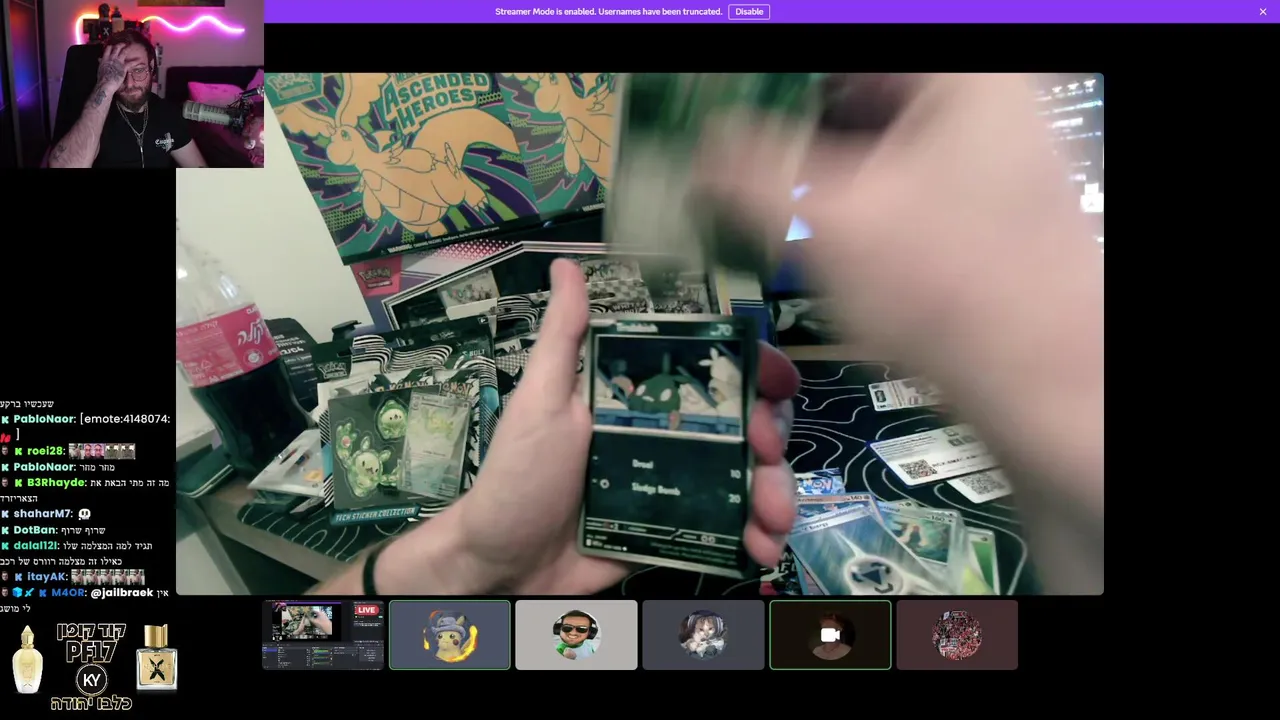Click the blue cube badge next to M4OR
The image size is (1280, 720).
[x=17, y=593]
